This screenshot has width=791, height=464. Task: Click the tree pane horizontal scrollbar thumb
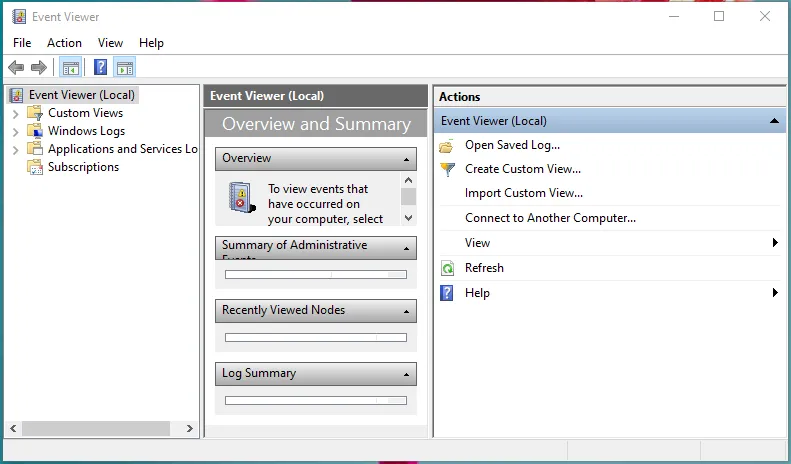point(96,428)
